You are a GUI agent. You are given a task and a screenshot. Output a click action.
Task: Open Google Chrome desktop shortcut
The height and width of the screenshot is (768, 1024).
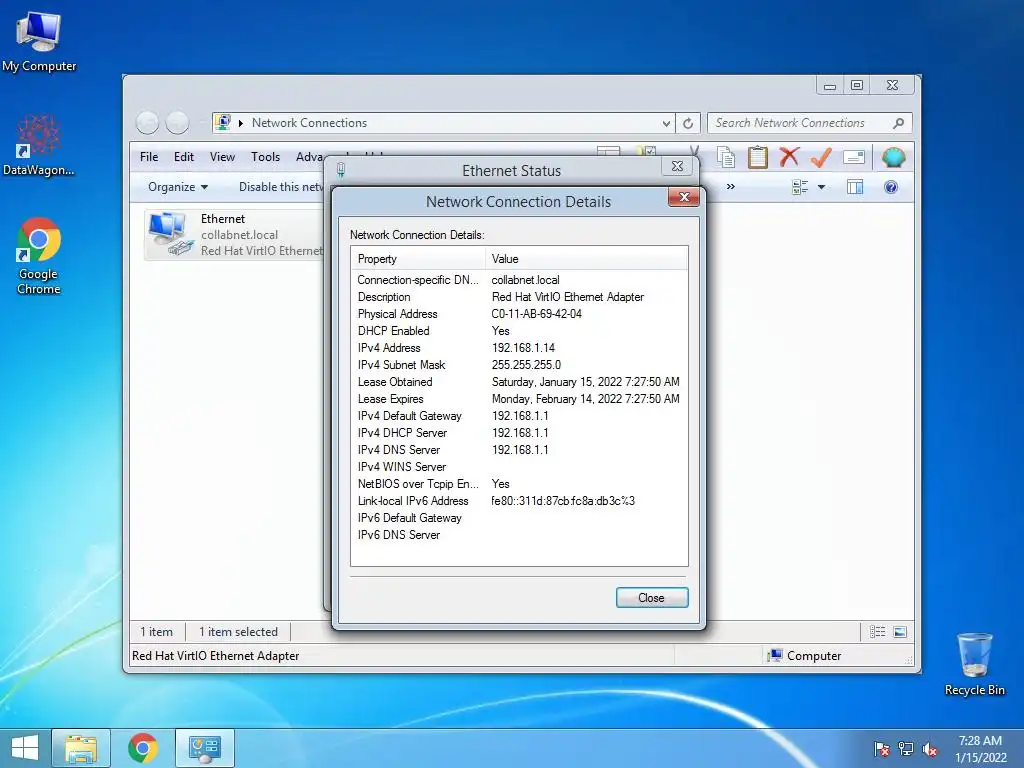tap(39, 256)
